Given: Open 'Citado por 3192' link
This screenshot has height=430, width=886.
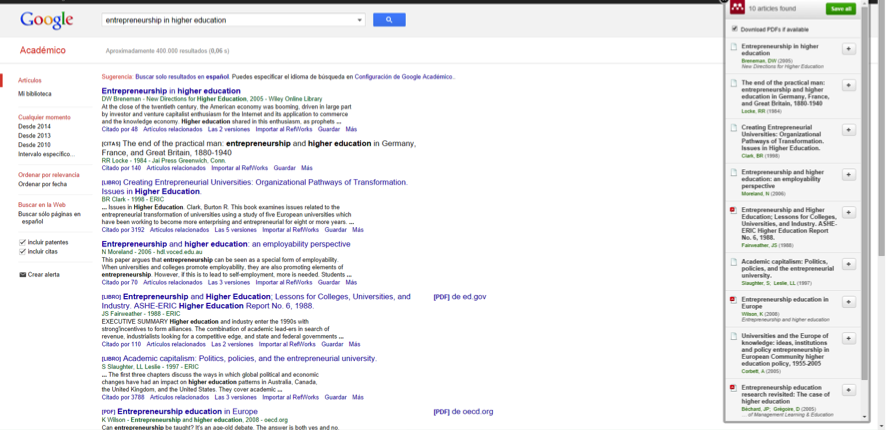Looking at the screenshot, I should pos(123,230).
